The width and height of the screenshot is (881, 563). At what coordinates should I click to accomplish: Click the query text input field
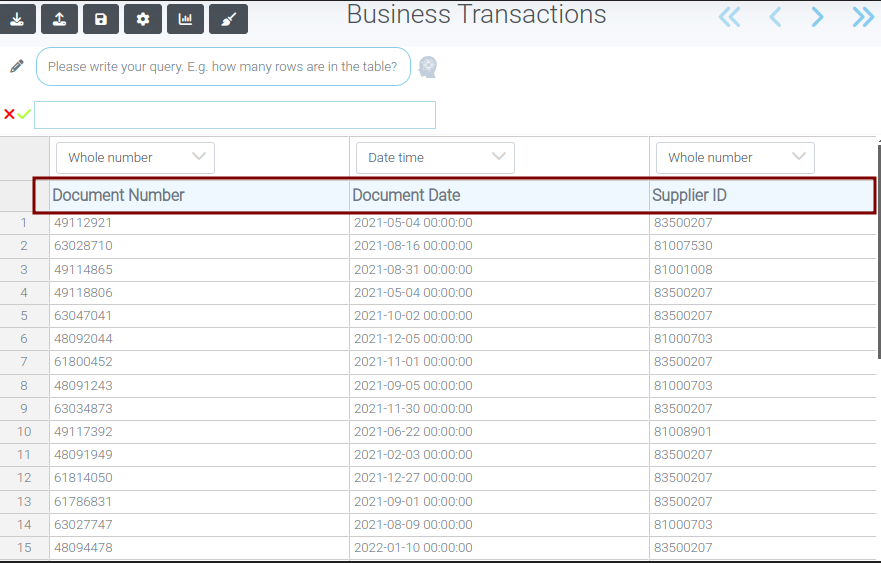tap(223, 67)
